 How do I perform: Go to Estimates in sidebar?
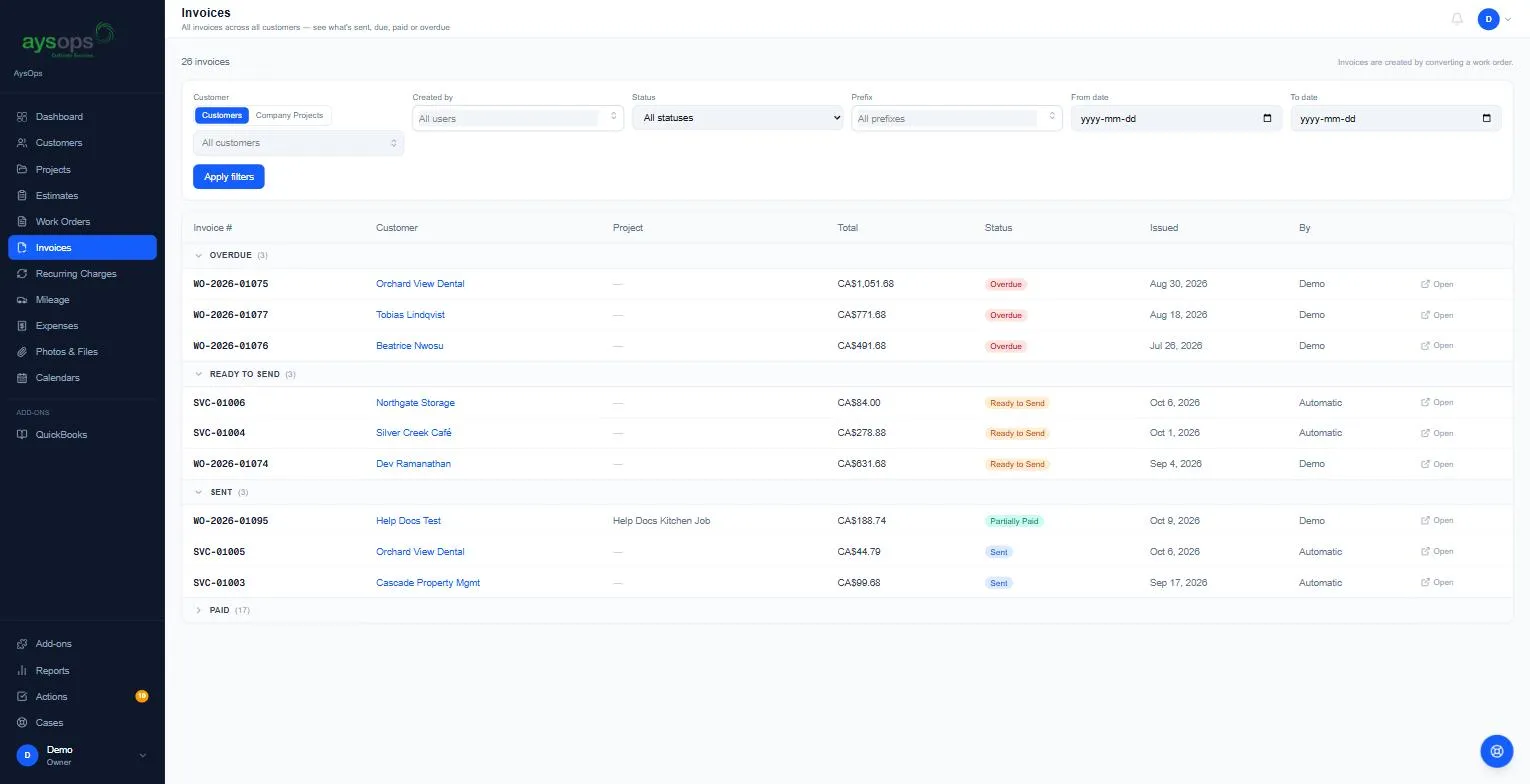82,196
